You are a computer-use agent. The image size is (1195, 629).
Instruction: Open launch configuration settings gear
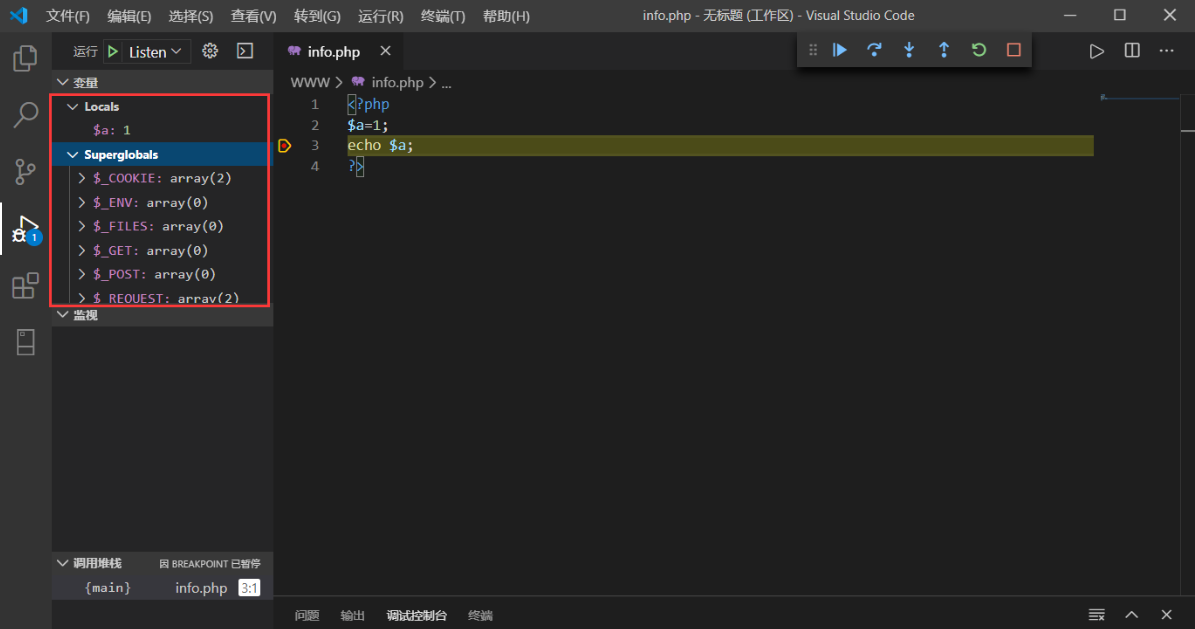(x=210, y=50)
